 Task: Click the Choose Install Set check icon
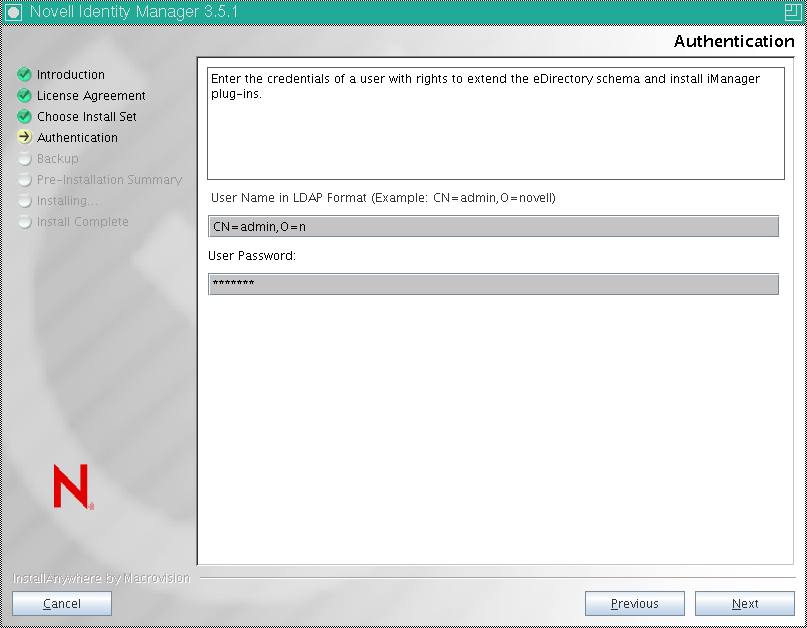(23, 116)
